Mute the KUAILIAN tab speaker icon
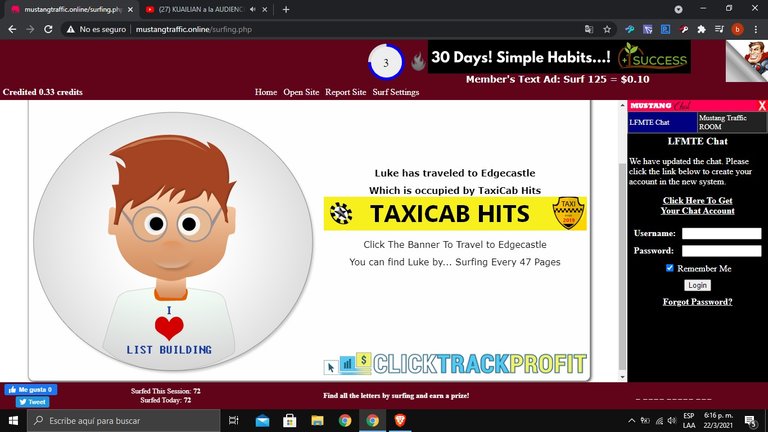This screenshot has width=768, height=432. coord(253,9)
